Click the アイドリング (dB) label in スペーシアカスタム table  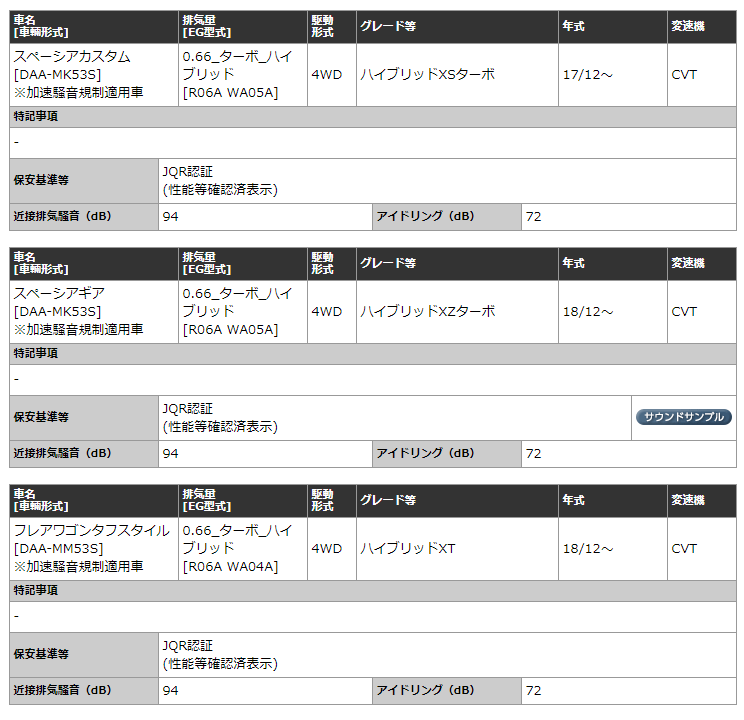click(425, 216)
